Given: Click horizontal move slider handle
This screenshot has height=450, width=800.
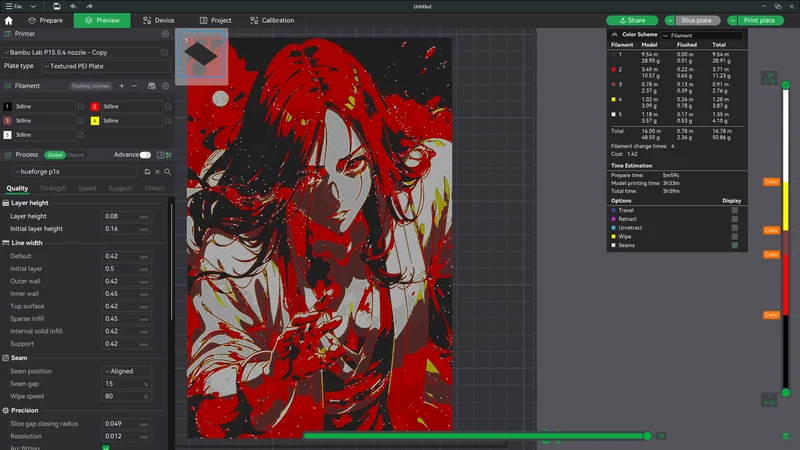Looking at the screenshot, I should [x=647, y=436].
